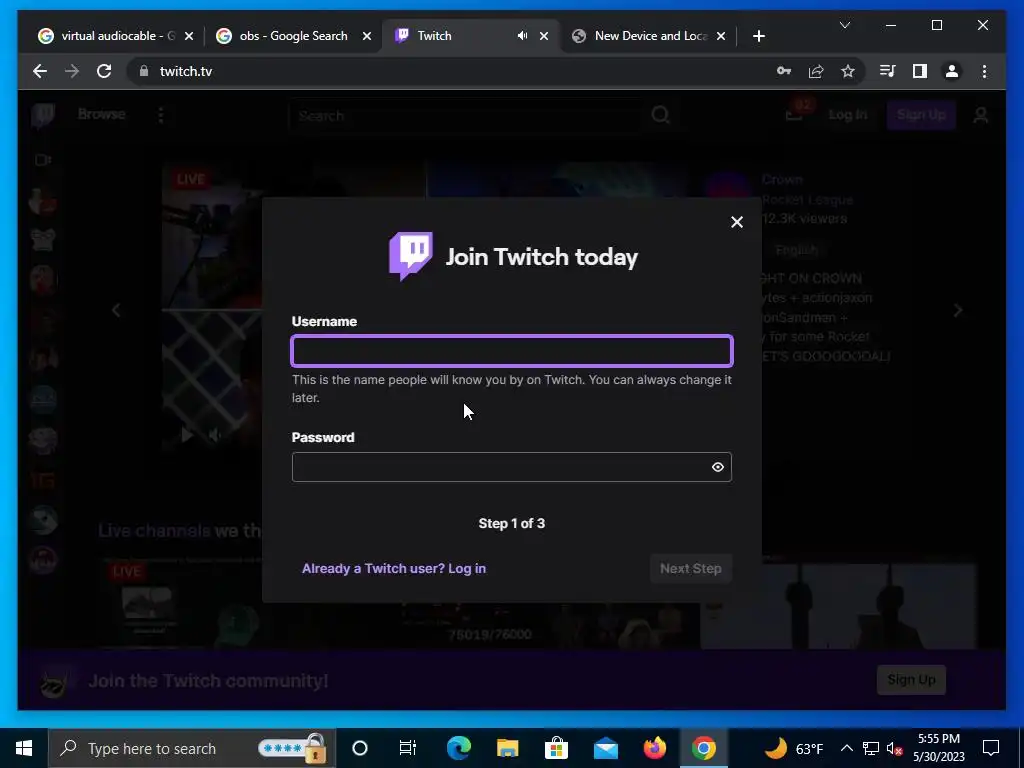The width and height of the screenshot is (1024, 768).
Task: Close the virtual audiocable tab
Action: (189, 36)
